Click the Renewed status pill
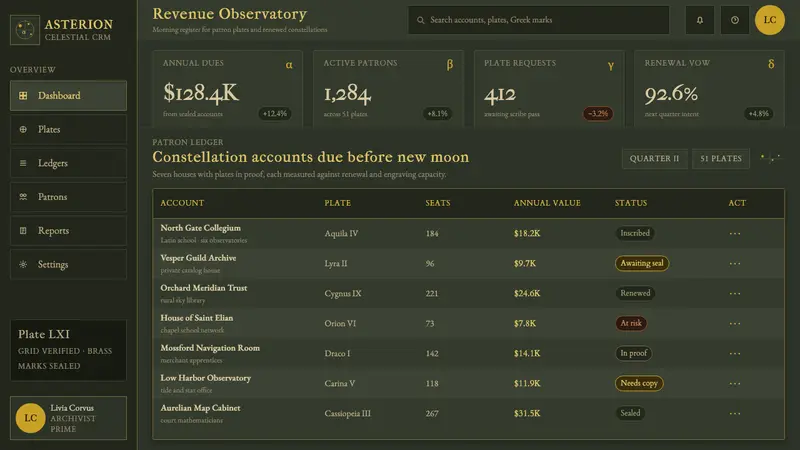 tap(635, 293)
